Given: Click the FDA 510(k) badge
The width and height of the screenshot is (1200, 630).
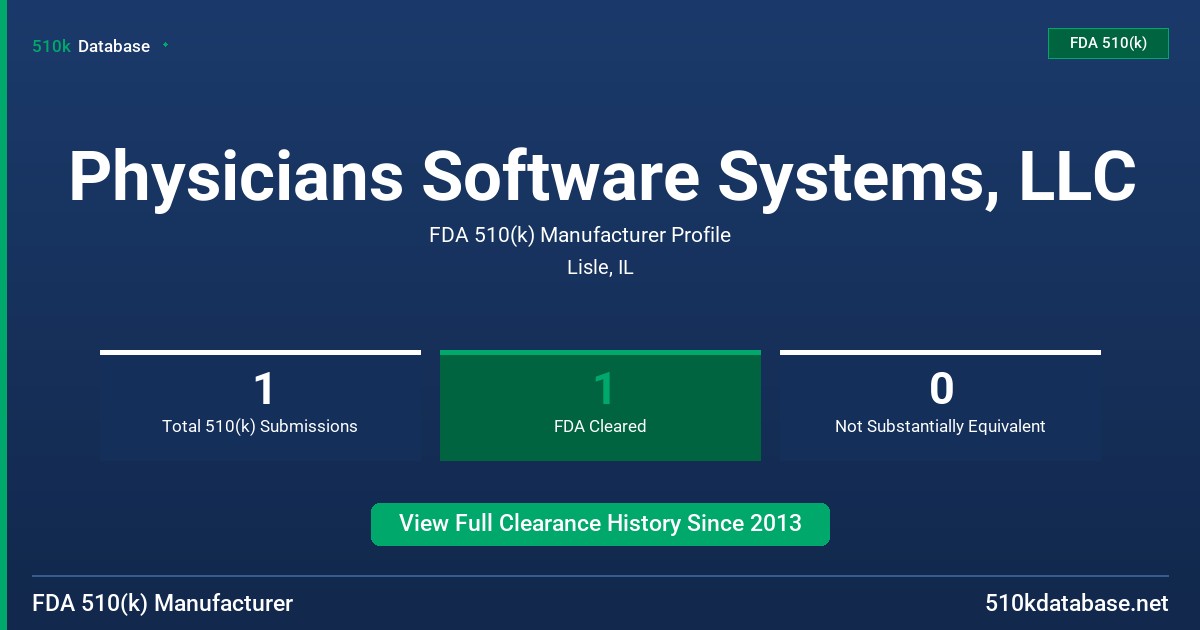Looking at the screenshot, I should [x=1108, y=43].
